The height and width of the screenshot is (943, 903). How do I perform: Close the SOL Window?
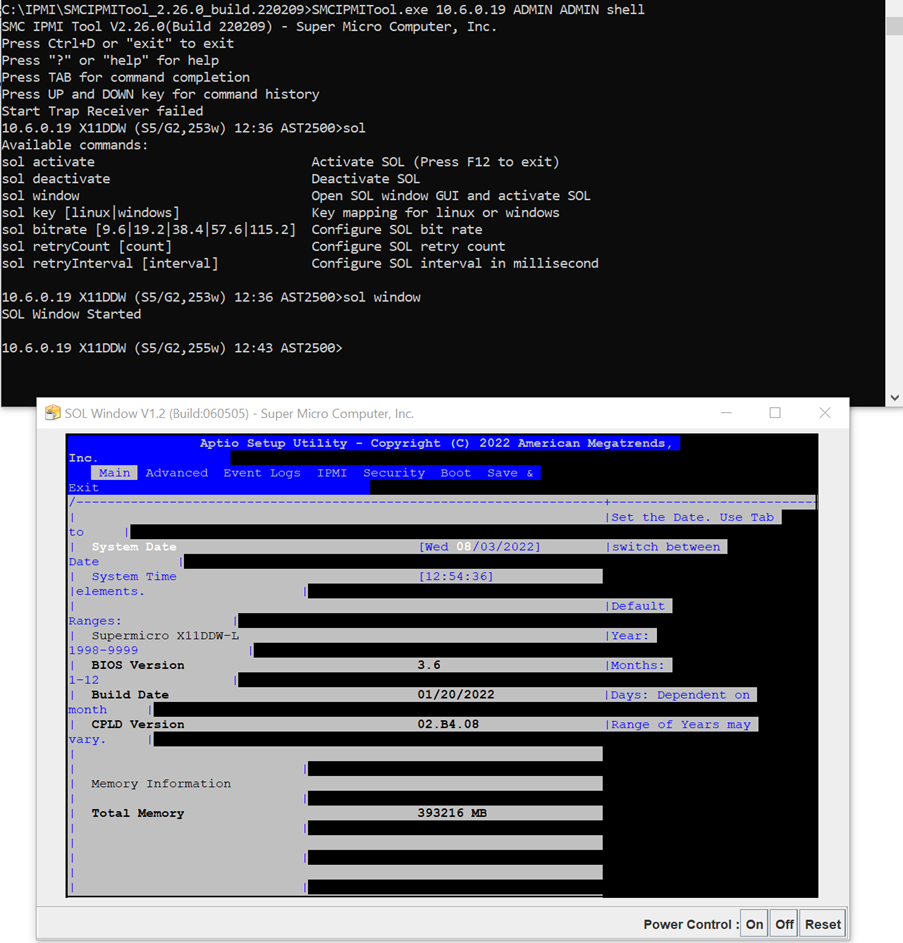click(x=825, y=413)
